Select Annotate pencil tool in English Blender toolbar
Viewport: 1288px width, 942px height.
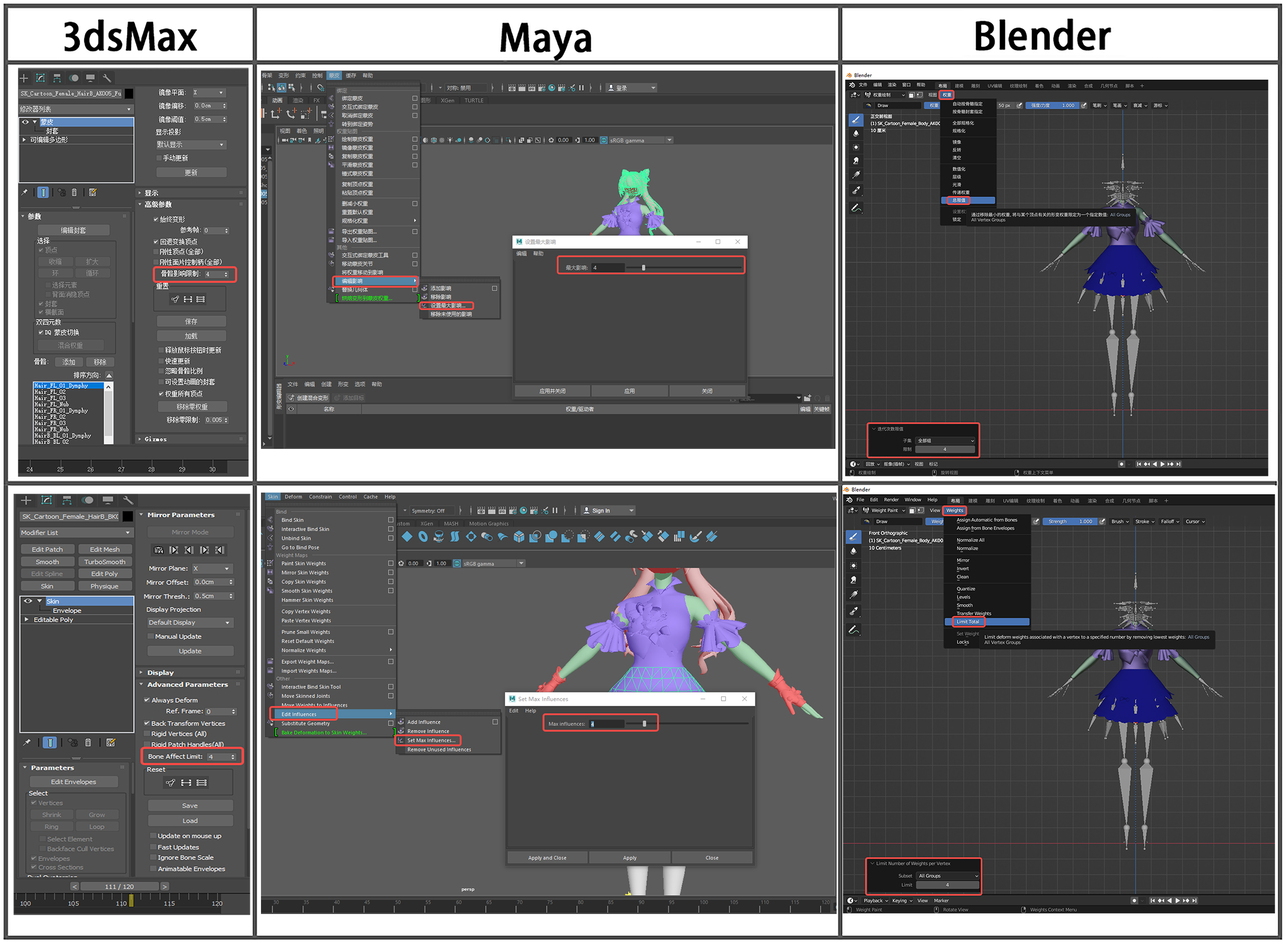coord(853,630)
